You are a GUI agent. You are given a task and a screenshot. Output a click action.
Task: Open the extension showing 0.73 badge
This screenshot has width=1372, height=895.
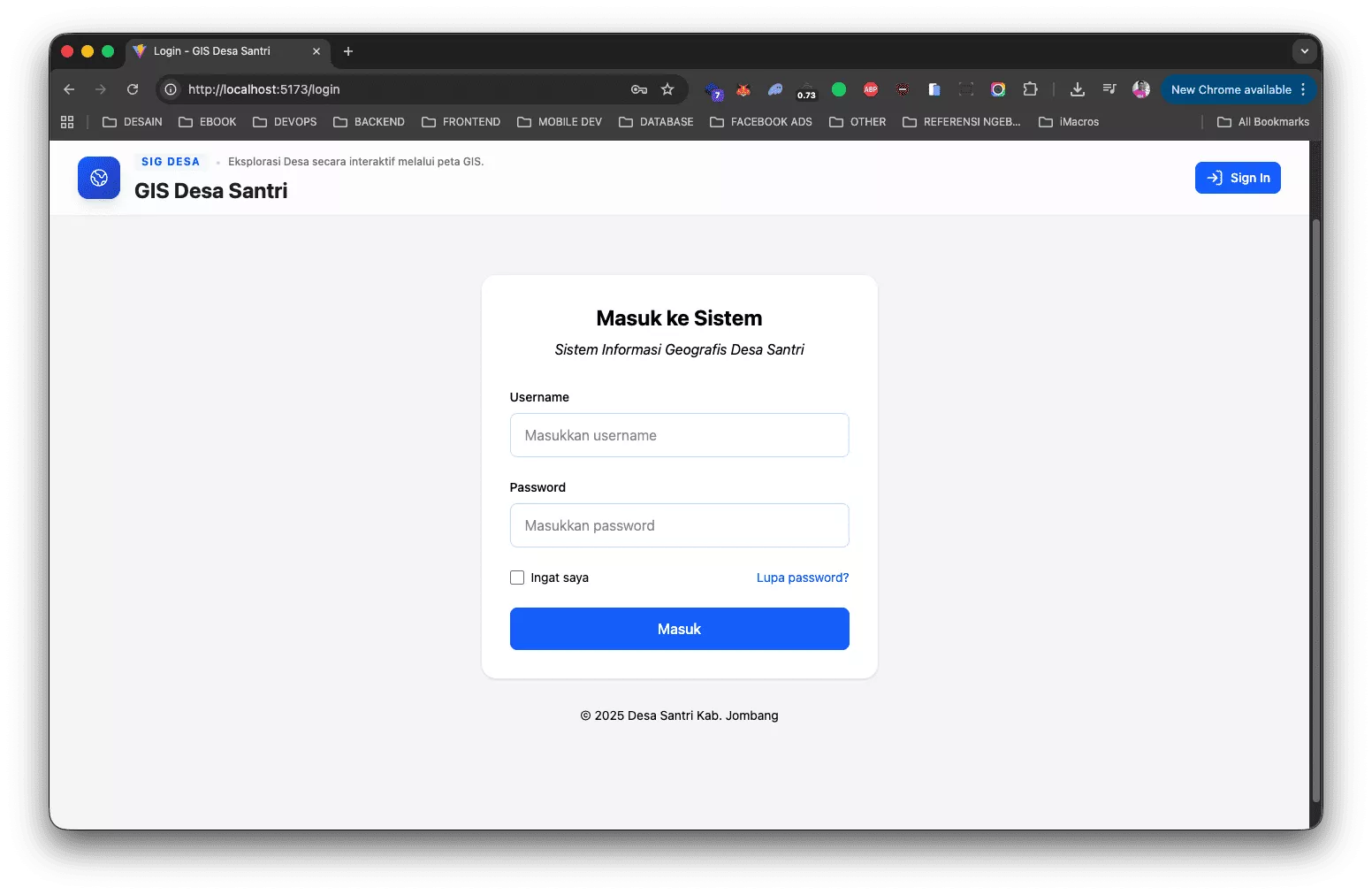806,90
